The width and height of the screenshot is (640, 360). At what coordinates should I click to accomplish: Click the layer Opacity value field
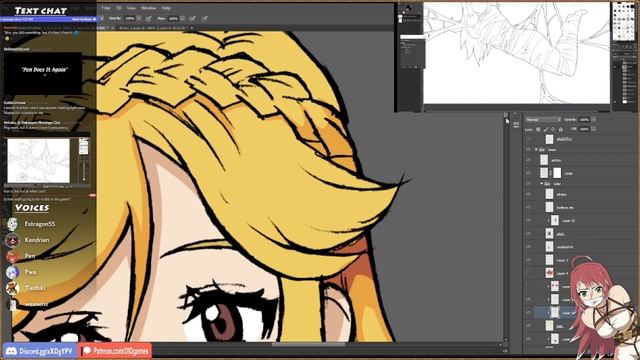pos(584,120)
